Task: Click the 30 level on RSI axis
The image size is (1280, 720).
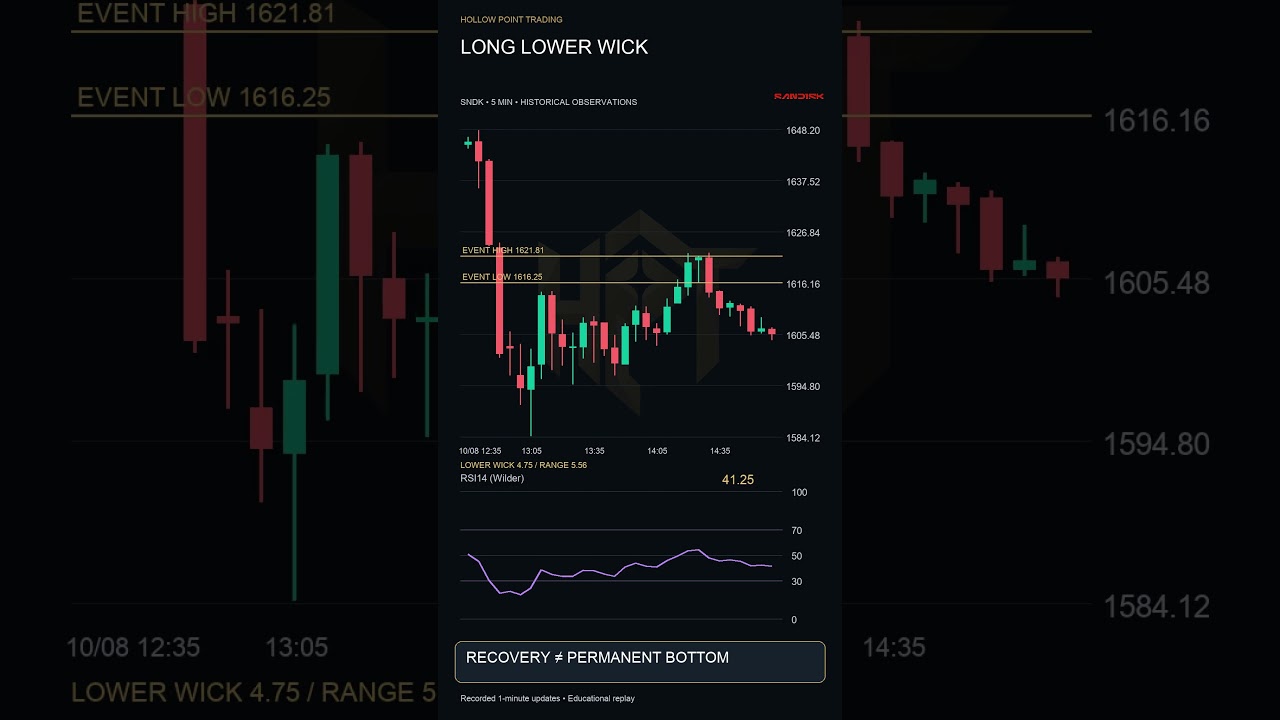Action: point(797,581)
